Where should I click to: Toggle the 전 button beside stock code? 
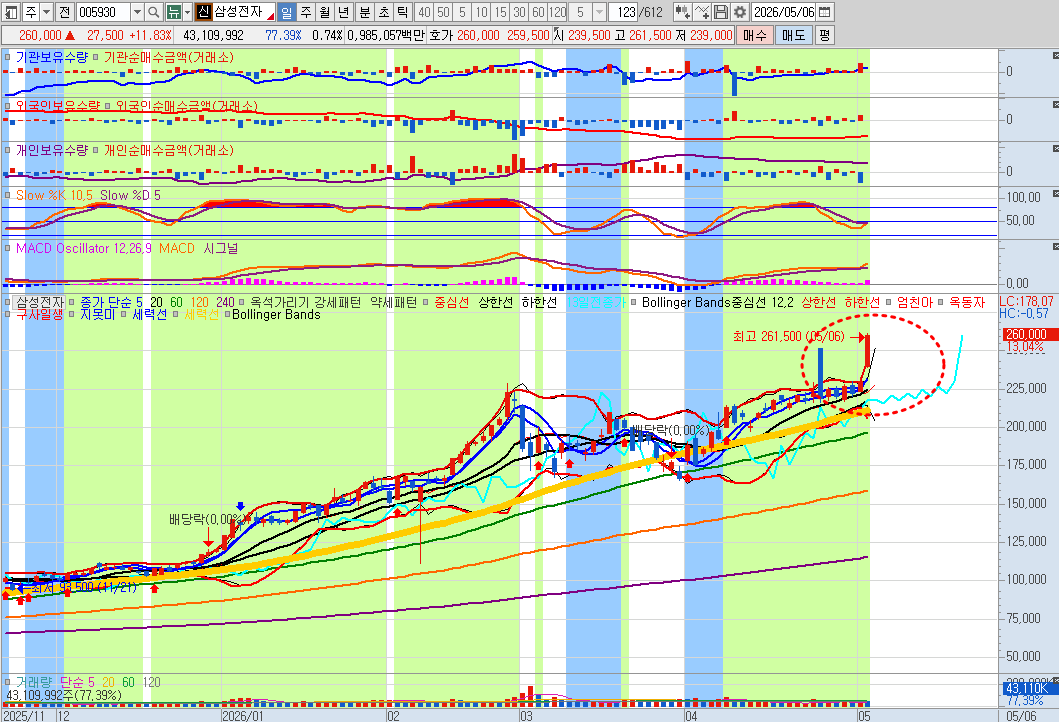64,11
